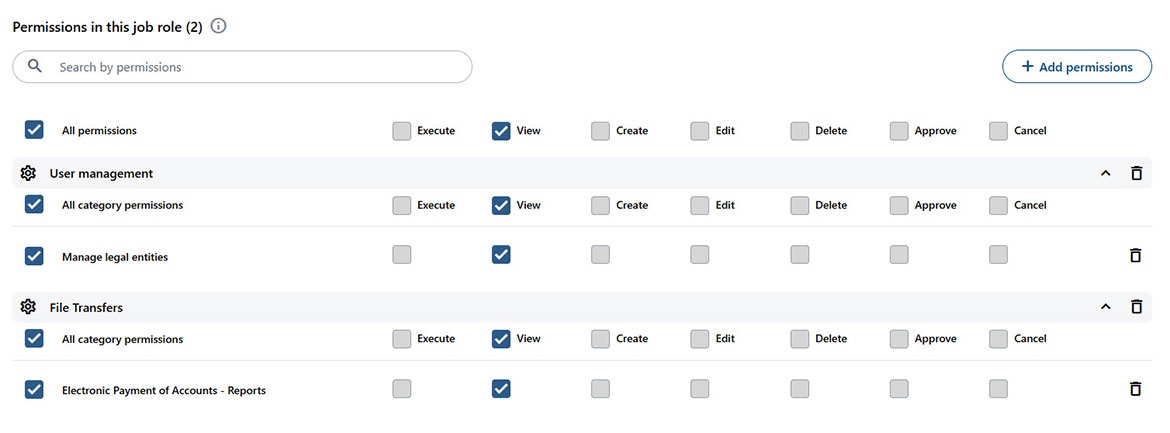The width and height of the screenshot is (1170, 433).
Task: Delete the User management category
Action: (1136, 173)
